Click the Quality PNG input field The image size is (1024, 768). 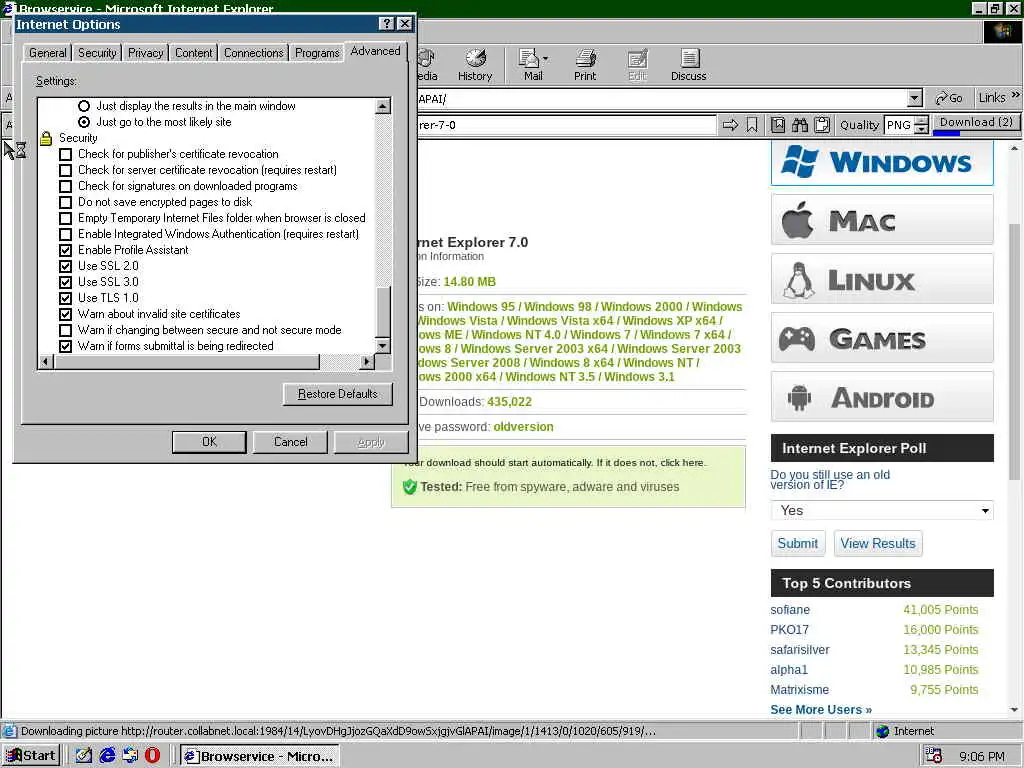[899, 125]
